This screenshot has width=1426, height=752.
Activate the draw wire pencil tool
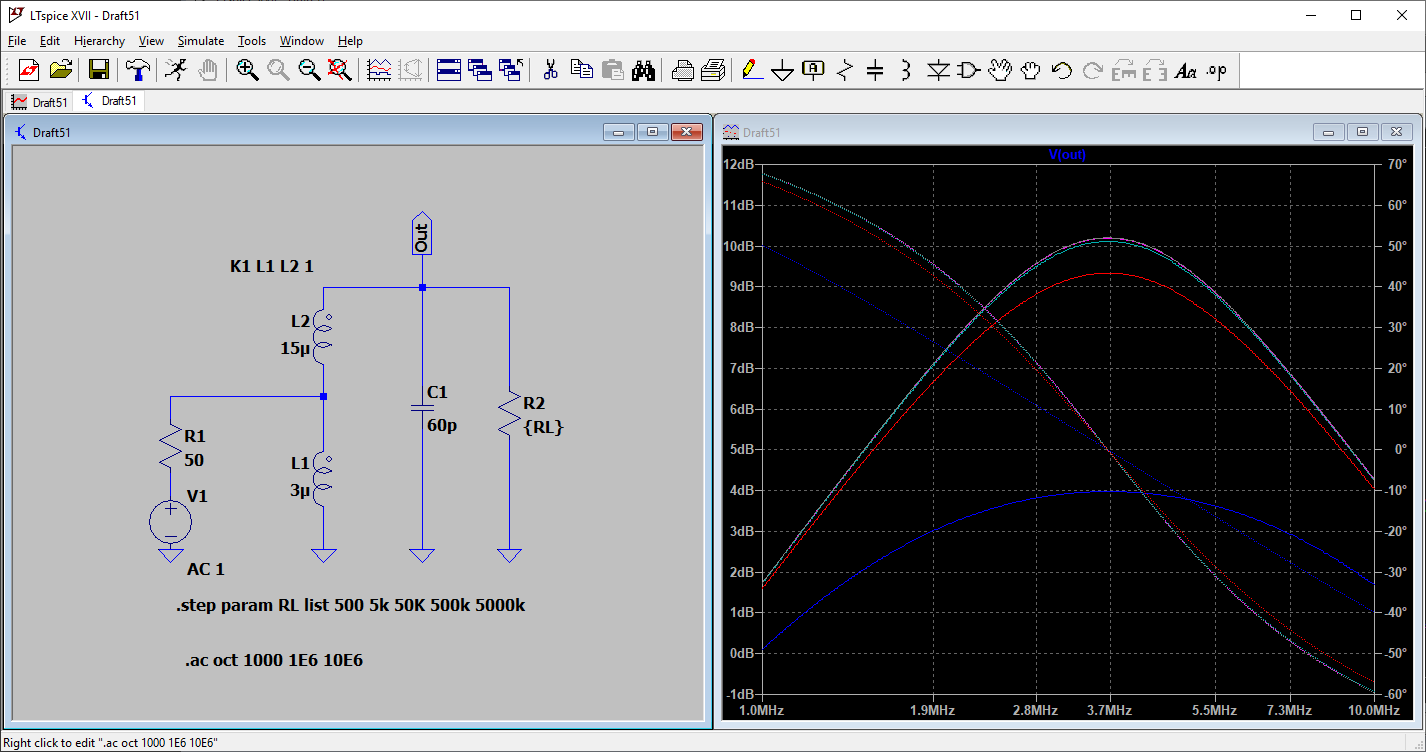[750, 69]
